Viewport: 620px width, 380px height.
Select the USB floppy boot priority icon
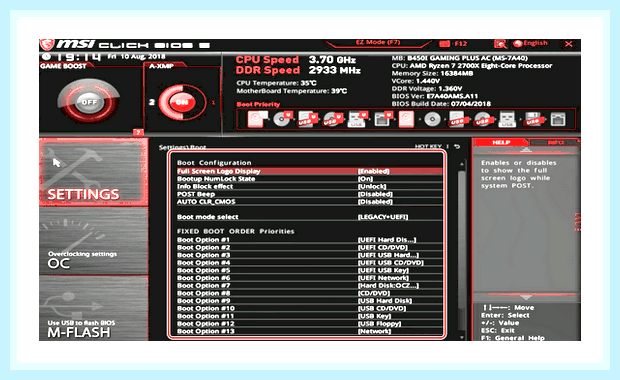533,119
